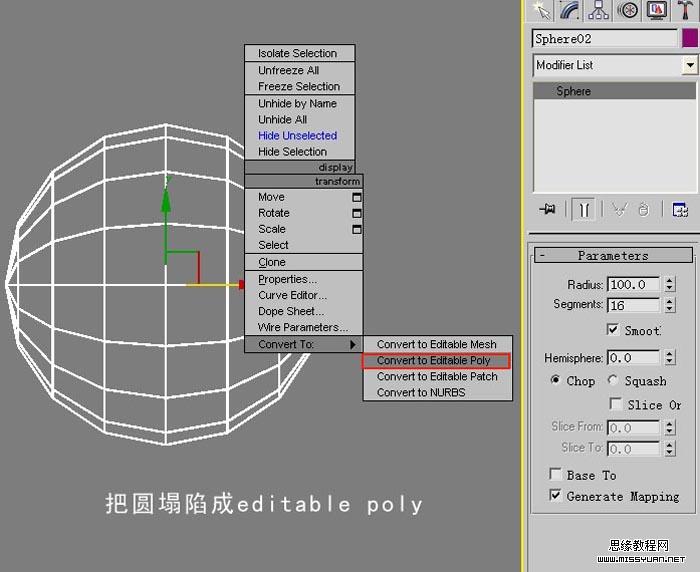Open the Display command panel tab
Image resolution: width=700 pixels, height=572 pixels.
point(656,10)
